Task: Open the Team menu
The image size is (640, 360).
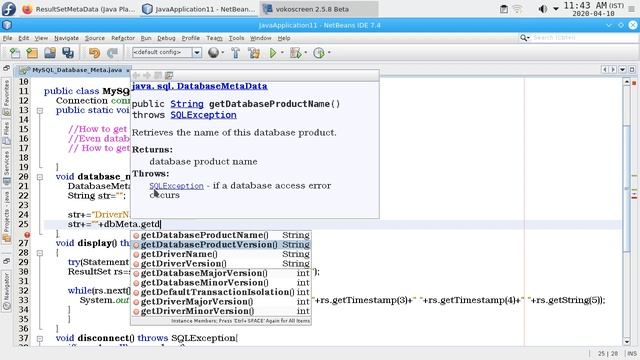Action: click(x=214, y=38)
